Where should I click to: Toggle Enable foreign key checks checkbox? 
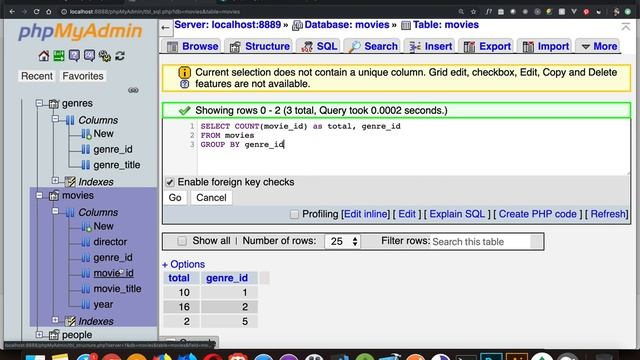click(170, 182)
